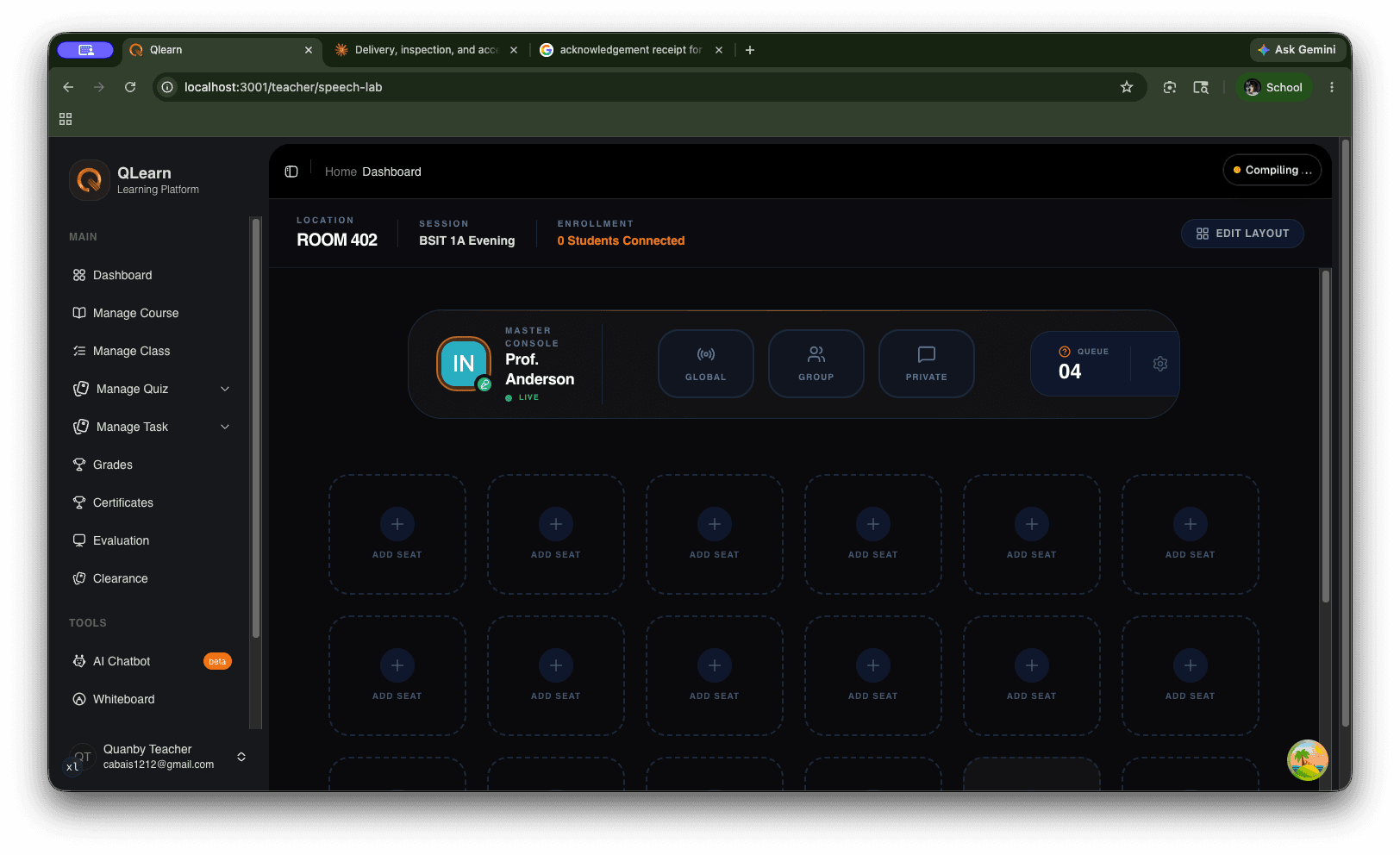This screenshot has width=1400, height=855.
Task: Click the Compiling status indicator
Action: tap(1272, 170)
